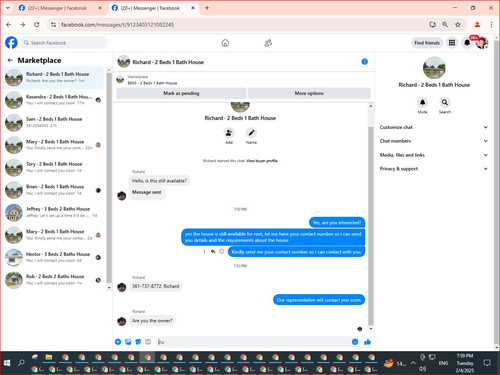500x375 pixels.
Task: Open the Facebook apps menu grid icon
Action: point(452,43)
